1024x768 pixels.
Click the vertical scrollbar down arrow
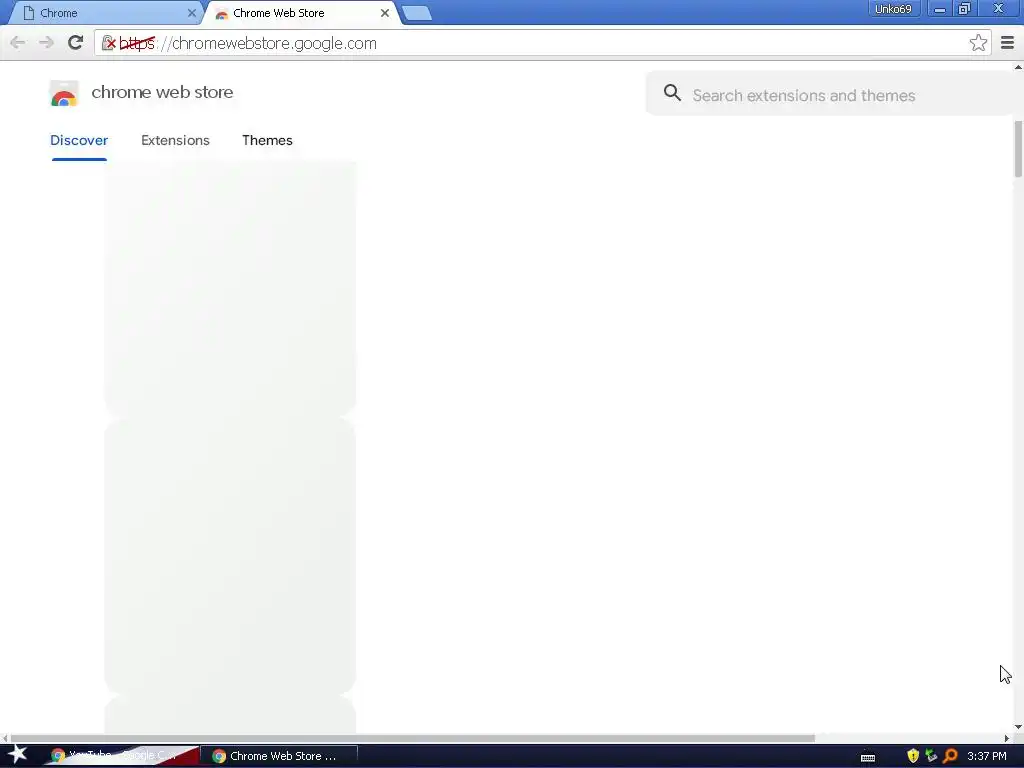1018,727
